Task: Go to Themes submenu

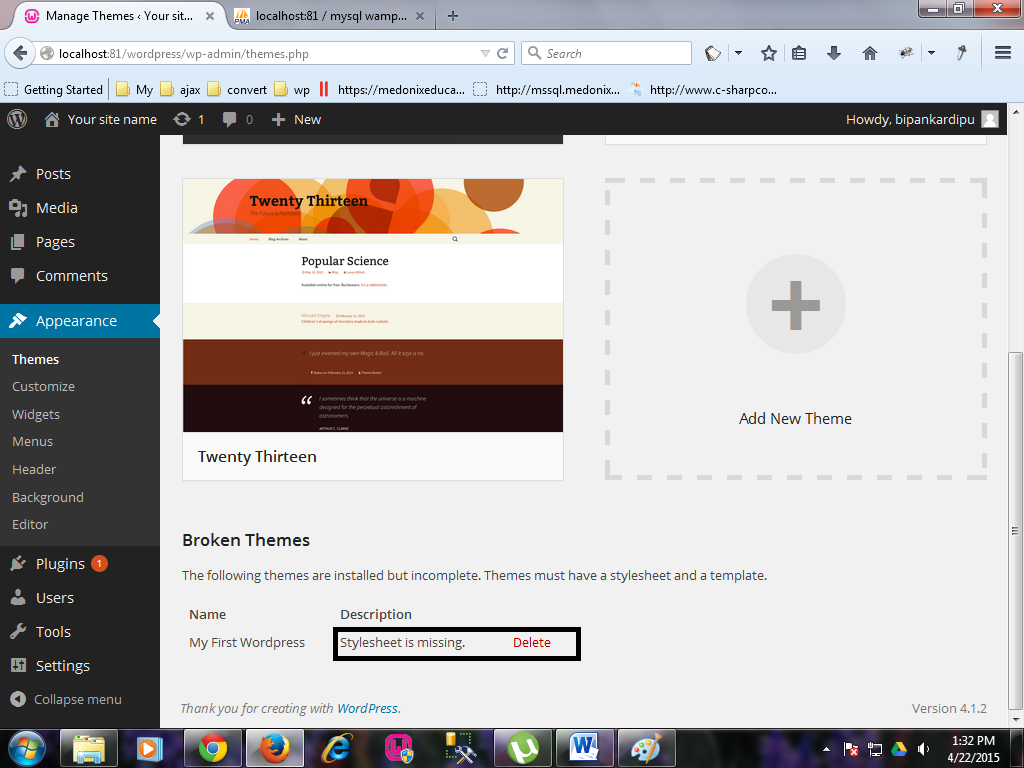Action: [x=35, y=359]
